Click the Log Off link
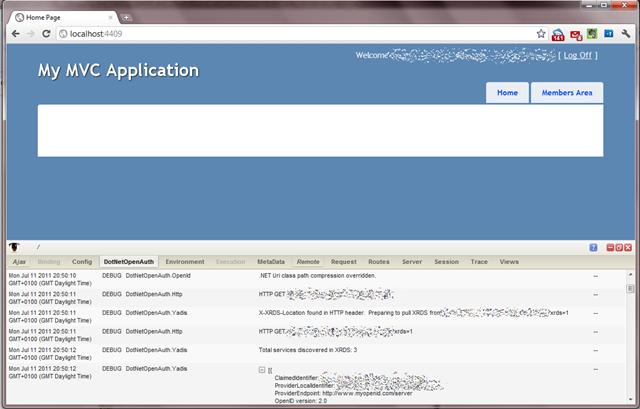The image size is (640, 409). [x=578, y=56]
